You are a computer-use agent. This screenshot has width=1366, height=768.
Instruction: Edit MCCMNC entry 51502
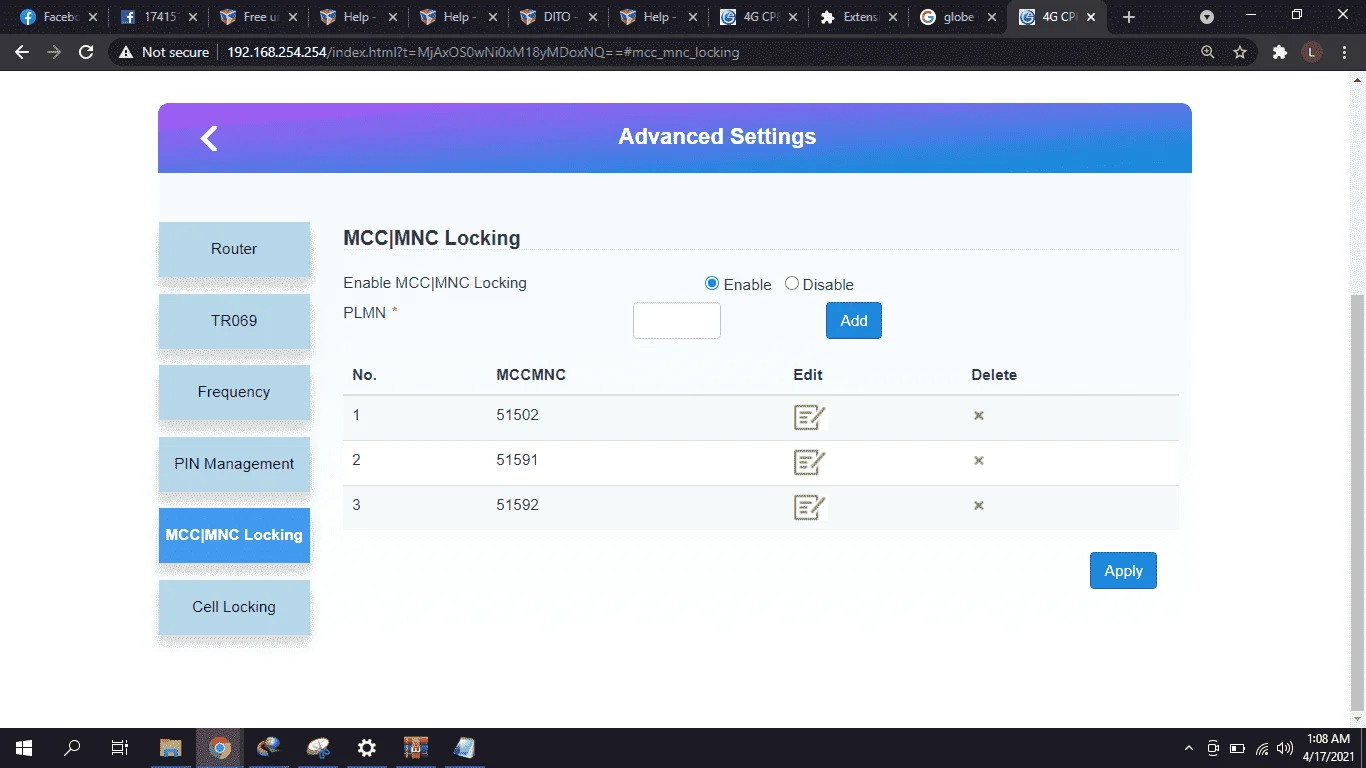(809, 417)
